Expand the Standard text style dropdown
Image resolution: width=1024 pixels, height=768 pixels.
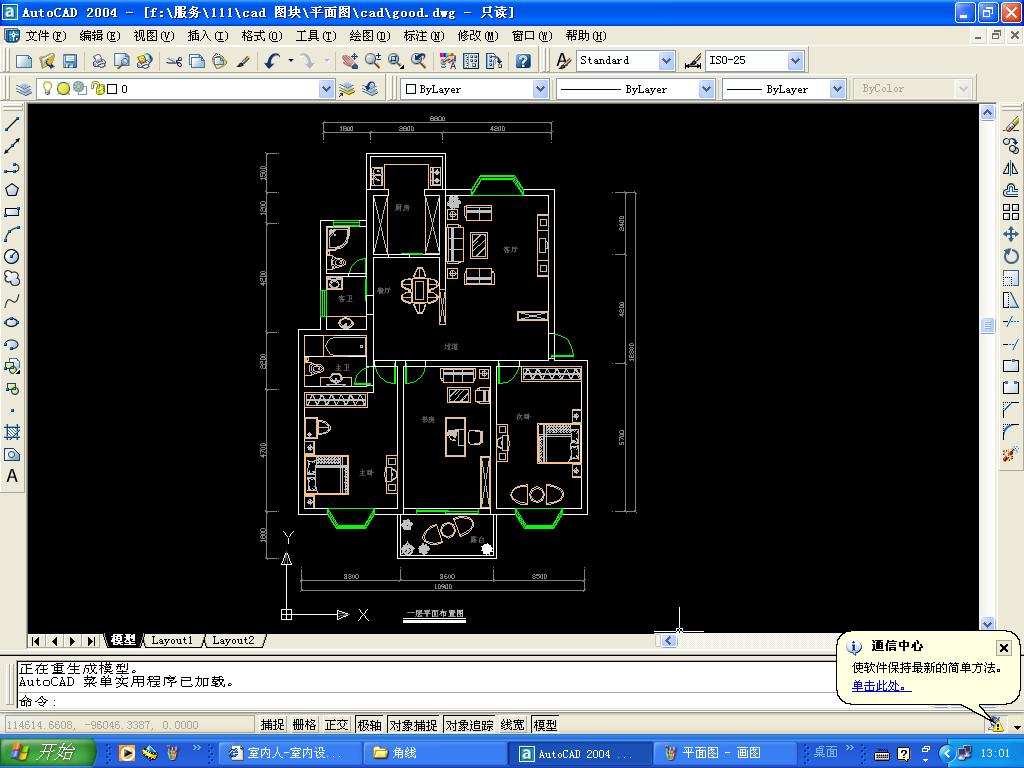[x=666, y=61]
